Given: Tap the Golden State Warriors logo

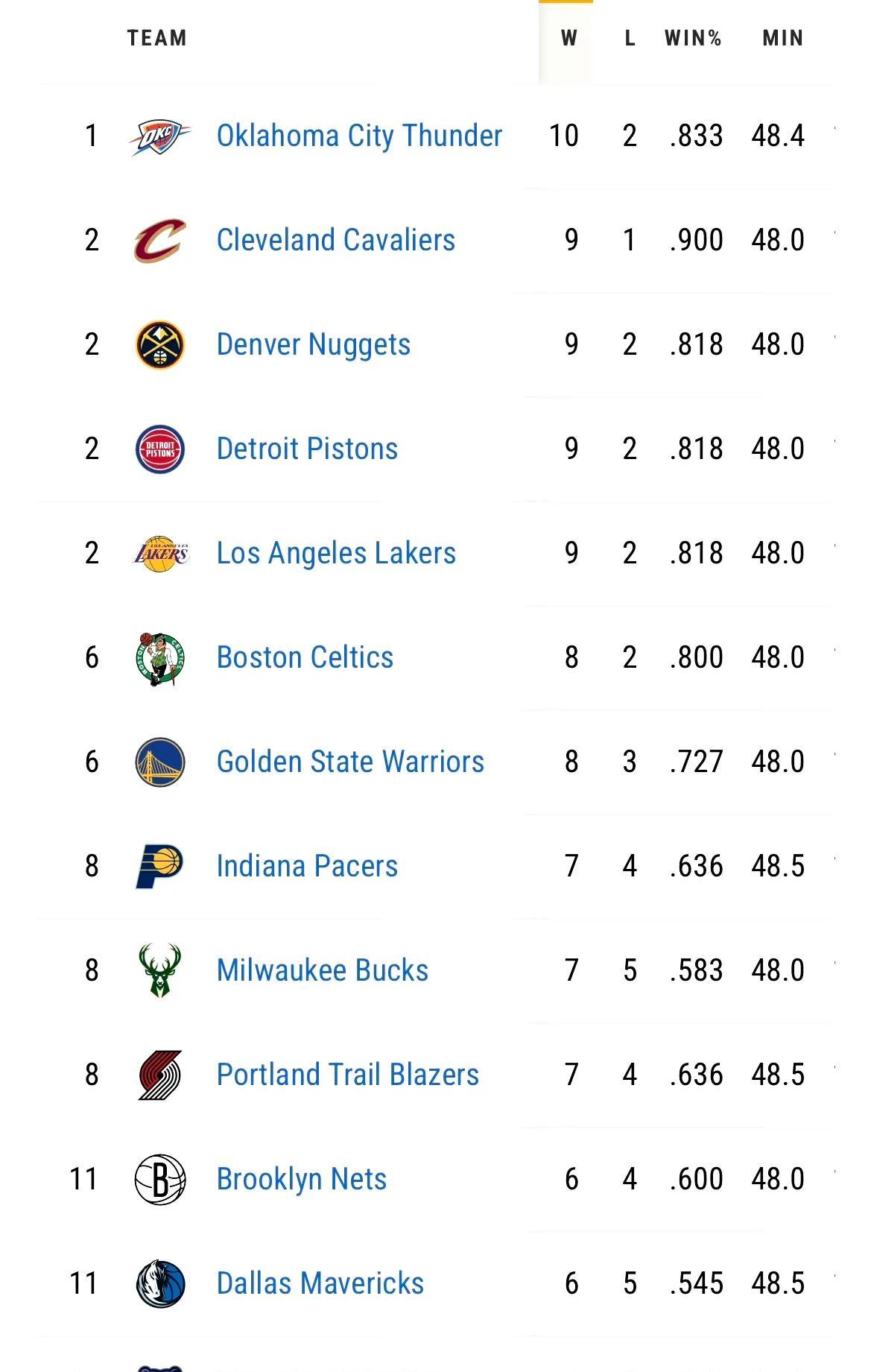Looking at the screenshot, I should (x=160, y=762).
